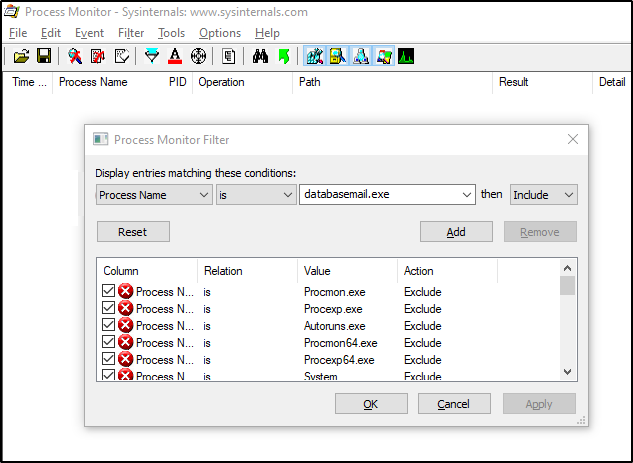Viewport: 633px width, 463px height.
Task: Click the filter list scrollbar down arrow
Action: (568, 372)
